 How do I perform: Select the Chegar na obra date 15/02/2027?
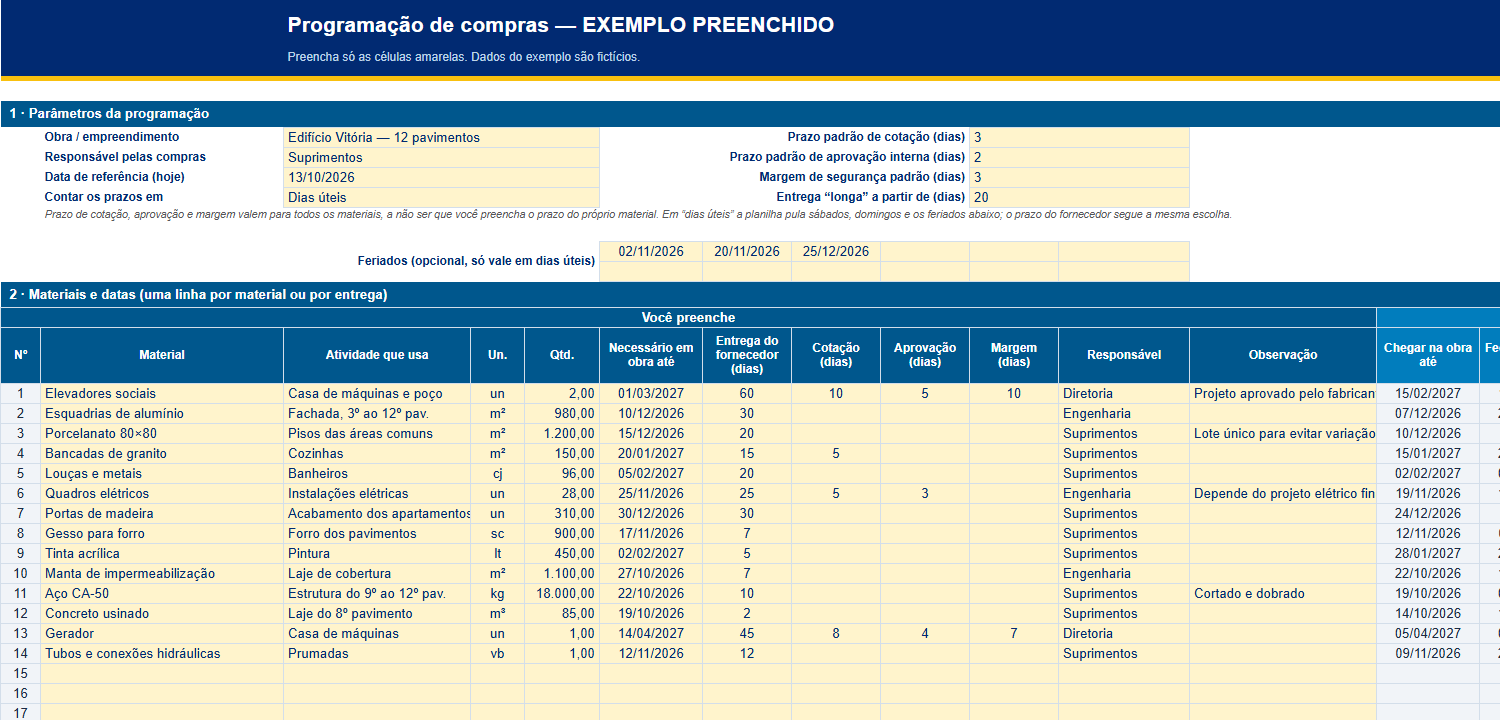(x=1428, y=393)
